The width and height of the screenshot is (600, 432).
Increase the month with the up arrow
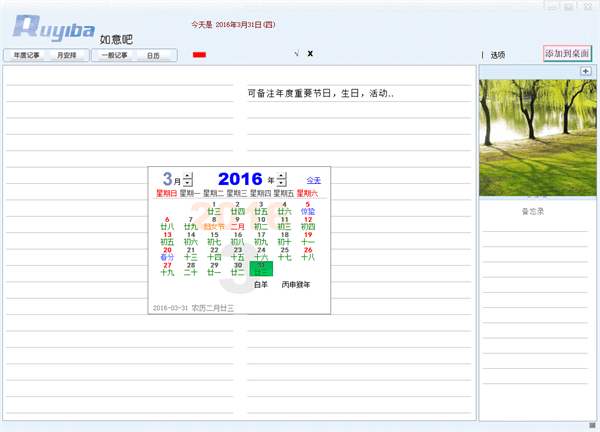coord(188,175)
